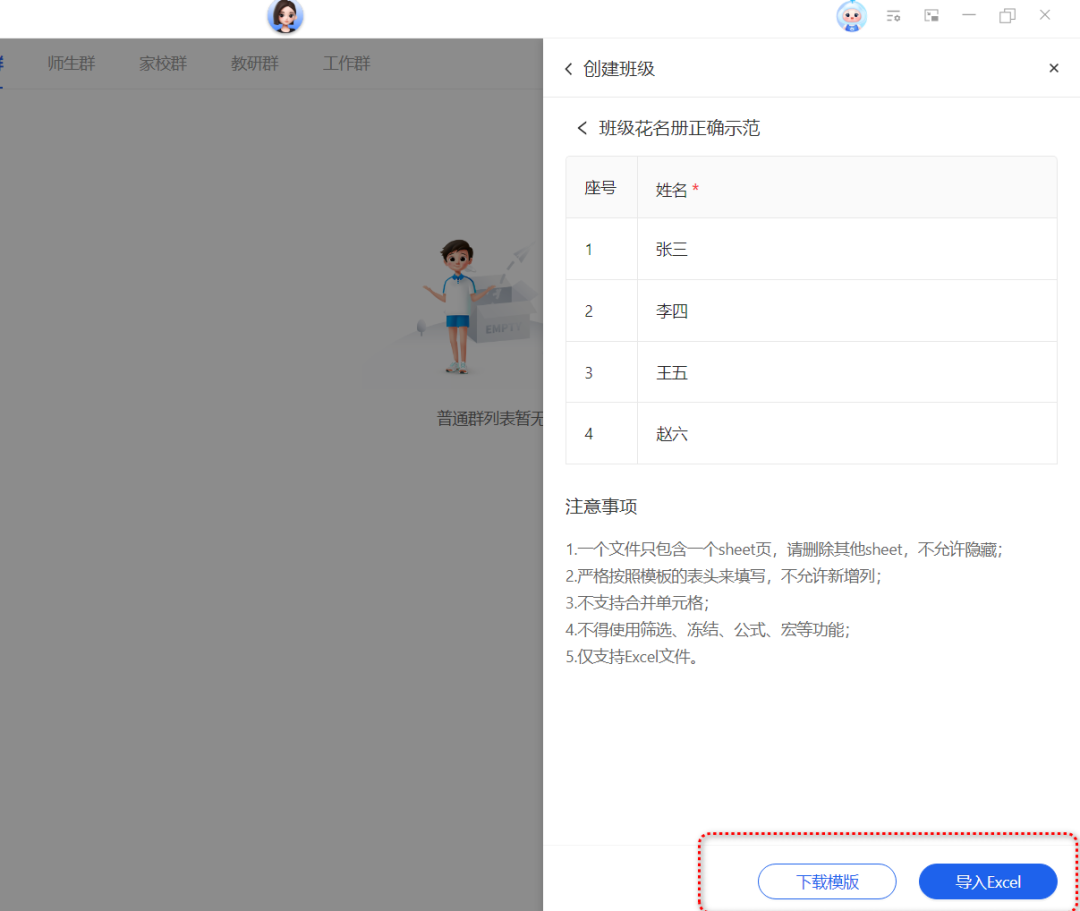
Task: Select the 教研群 tab
Action: pyautogui.click(x=254, y=63)
